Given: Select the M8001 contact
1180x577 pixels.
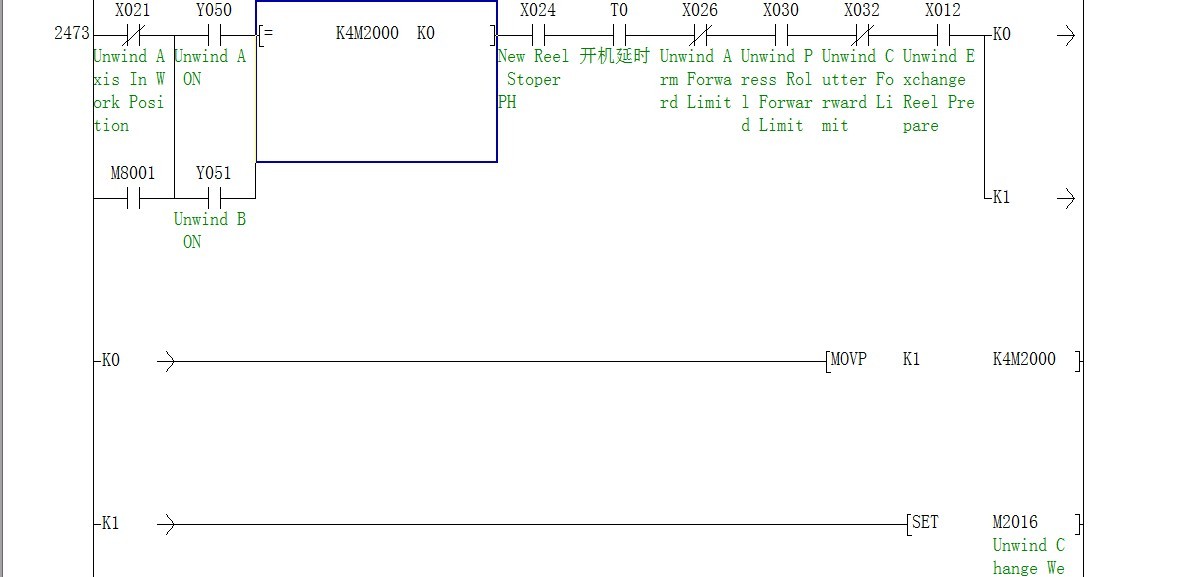Looking at the screenshot, I should pos(133,198).
